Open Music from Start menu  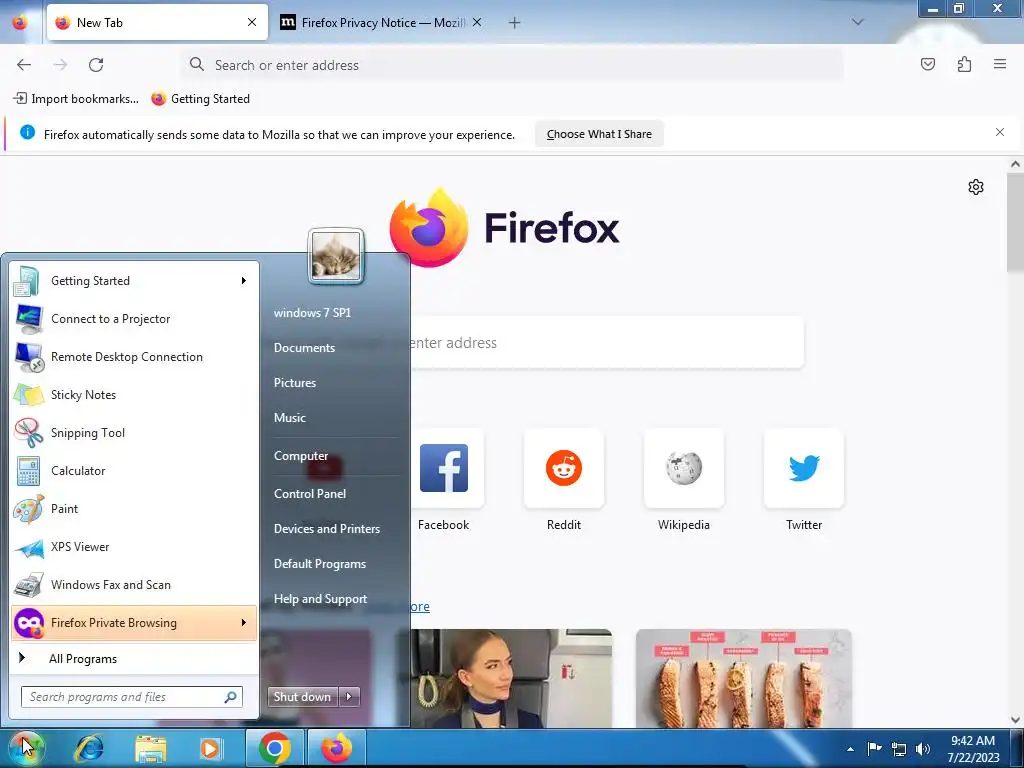pos(289,417)
